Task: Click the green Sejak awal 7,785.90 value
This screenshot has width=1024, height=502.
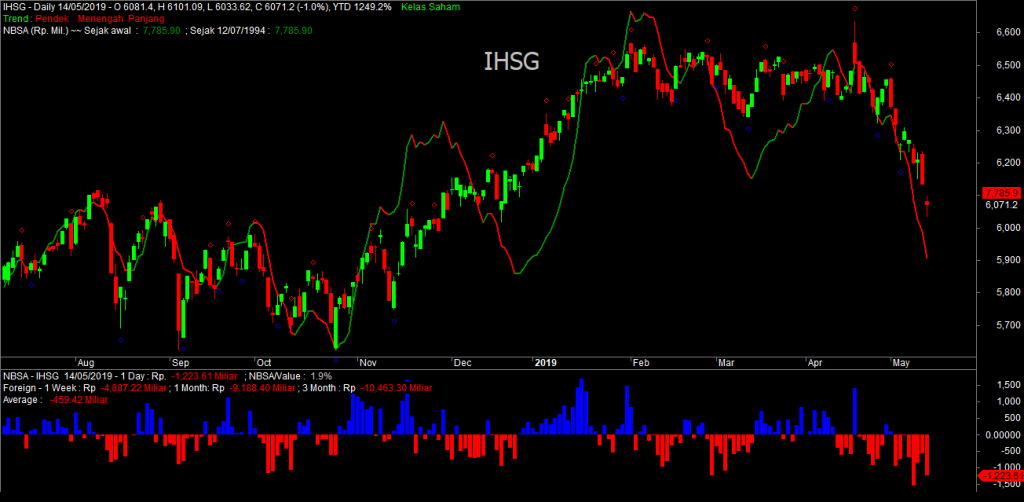Action: pos(161,31)
